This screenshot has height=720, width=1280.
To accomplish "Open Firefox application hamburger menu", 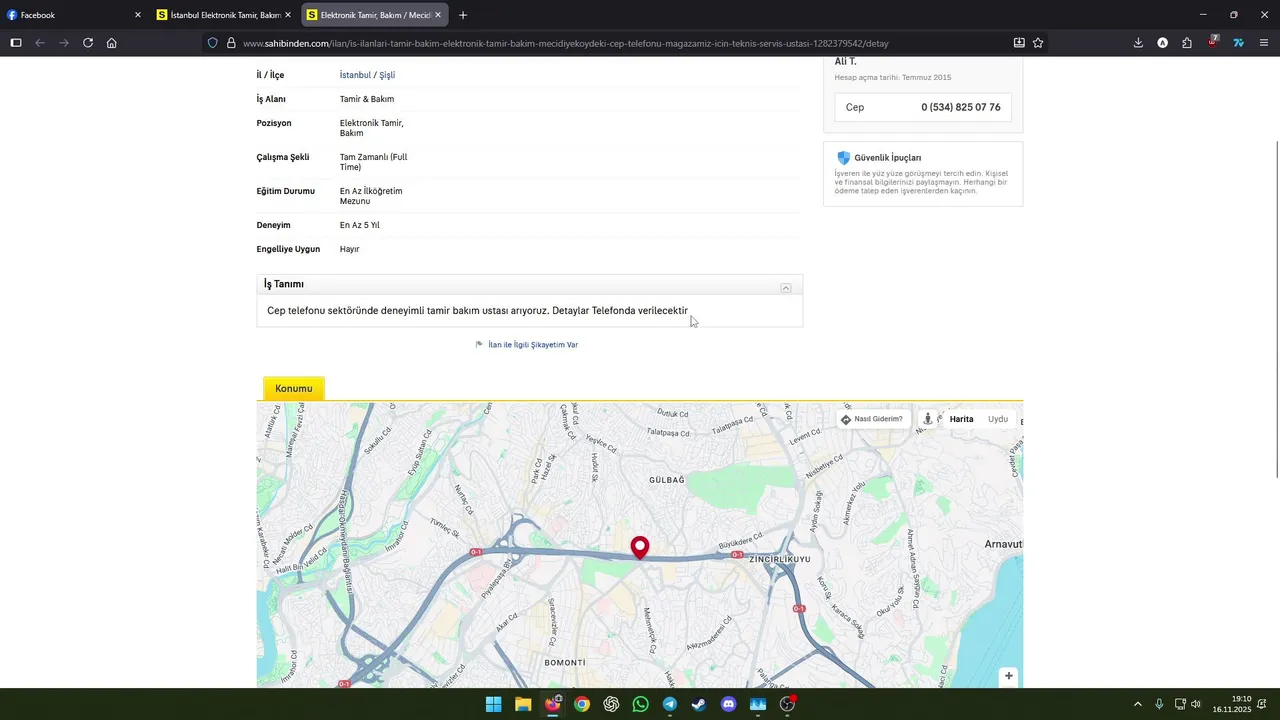I will pos(1264,43).
